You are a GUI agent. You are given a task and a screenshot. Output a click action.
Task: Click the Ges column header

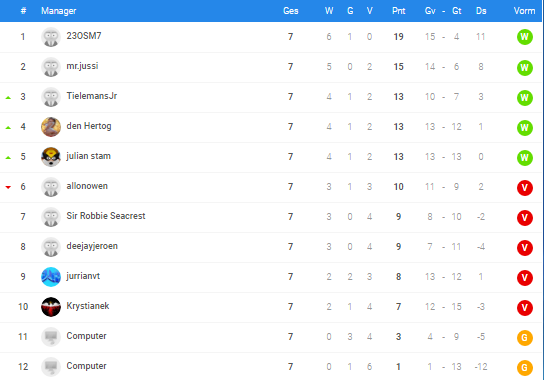[290, 11]
